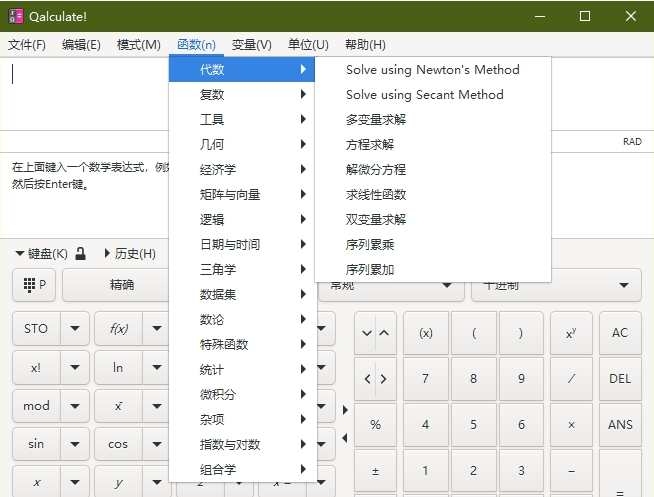Toggle the keyboard lock icon
The image size is (654, 497).
[80, 254]
